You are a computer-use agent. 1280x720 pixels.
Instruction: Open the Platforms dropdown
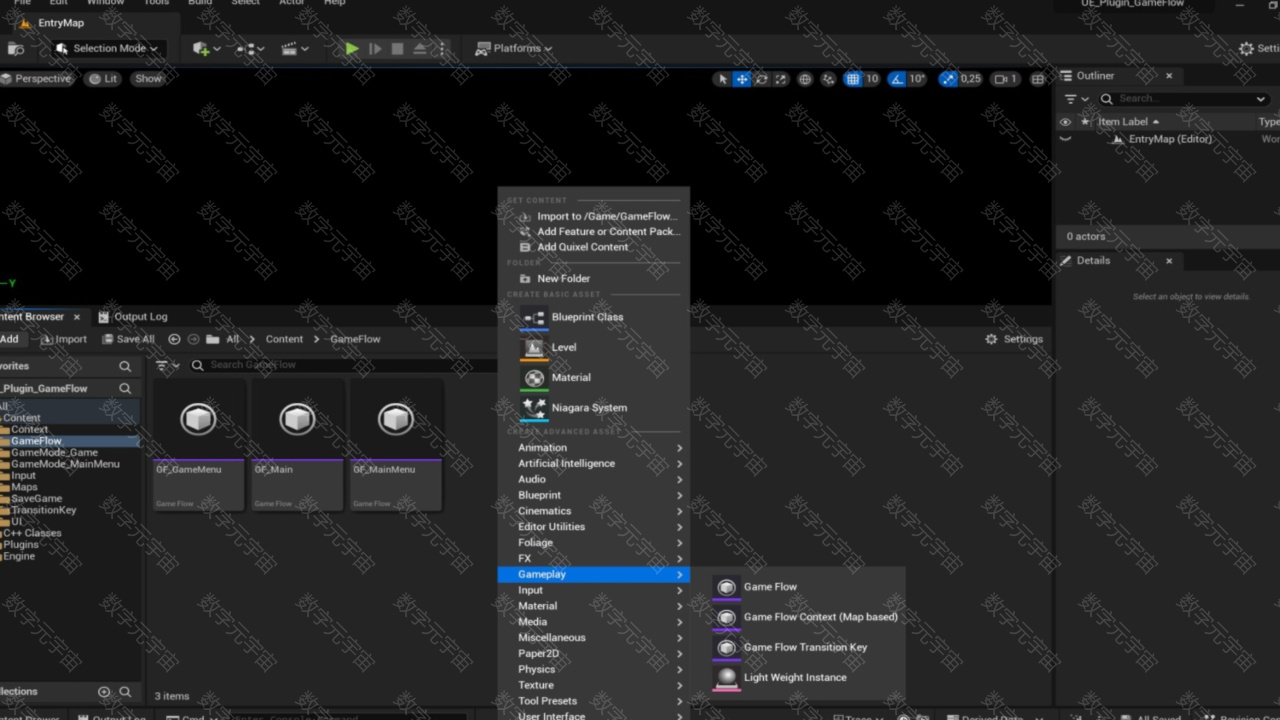[513, 48]
